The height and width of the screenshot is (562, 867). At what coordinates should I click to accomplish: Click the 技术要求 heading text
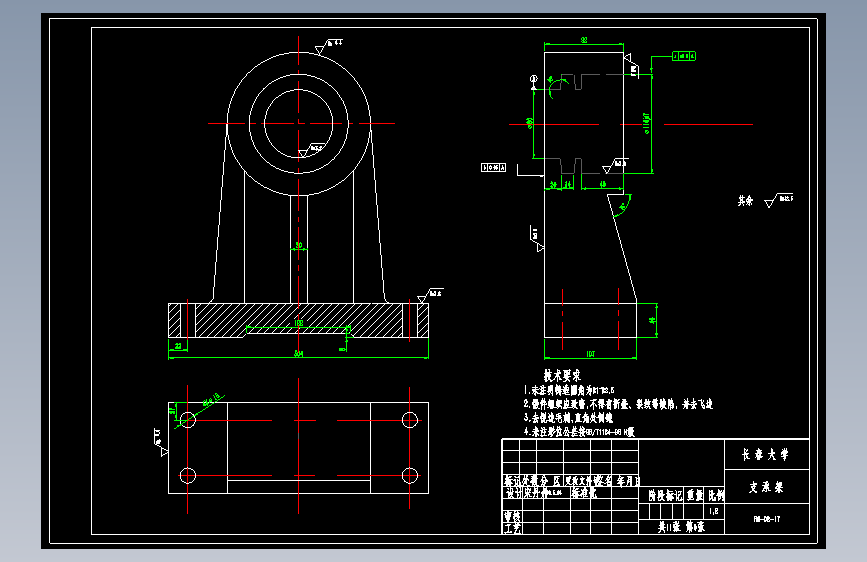pyautogui.click(x=562, y=376)
